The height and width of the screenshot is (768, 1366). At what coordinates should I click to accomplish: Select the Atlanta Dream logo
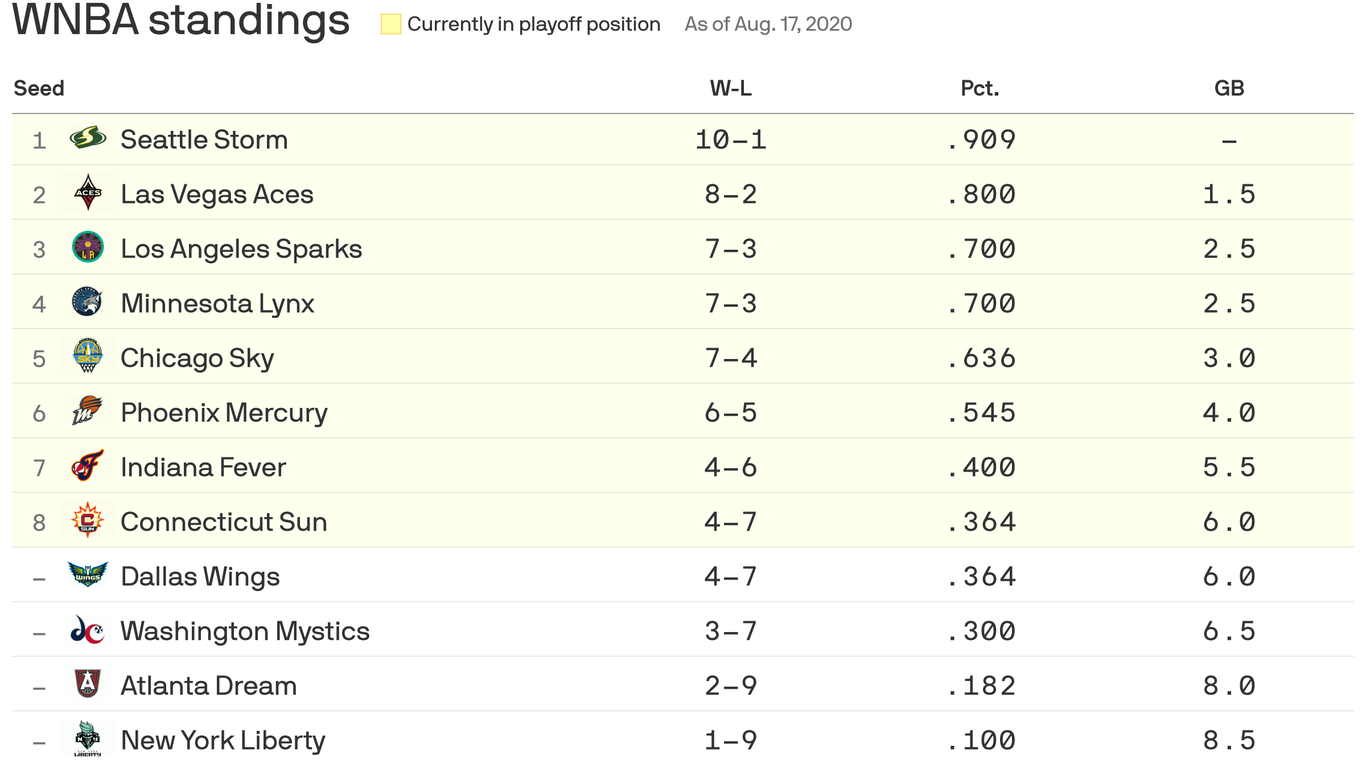(88, 684)
